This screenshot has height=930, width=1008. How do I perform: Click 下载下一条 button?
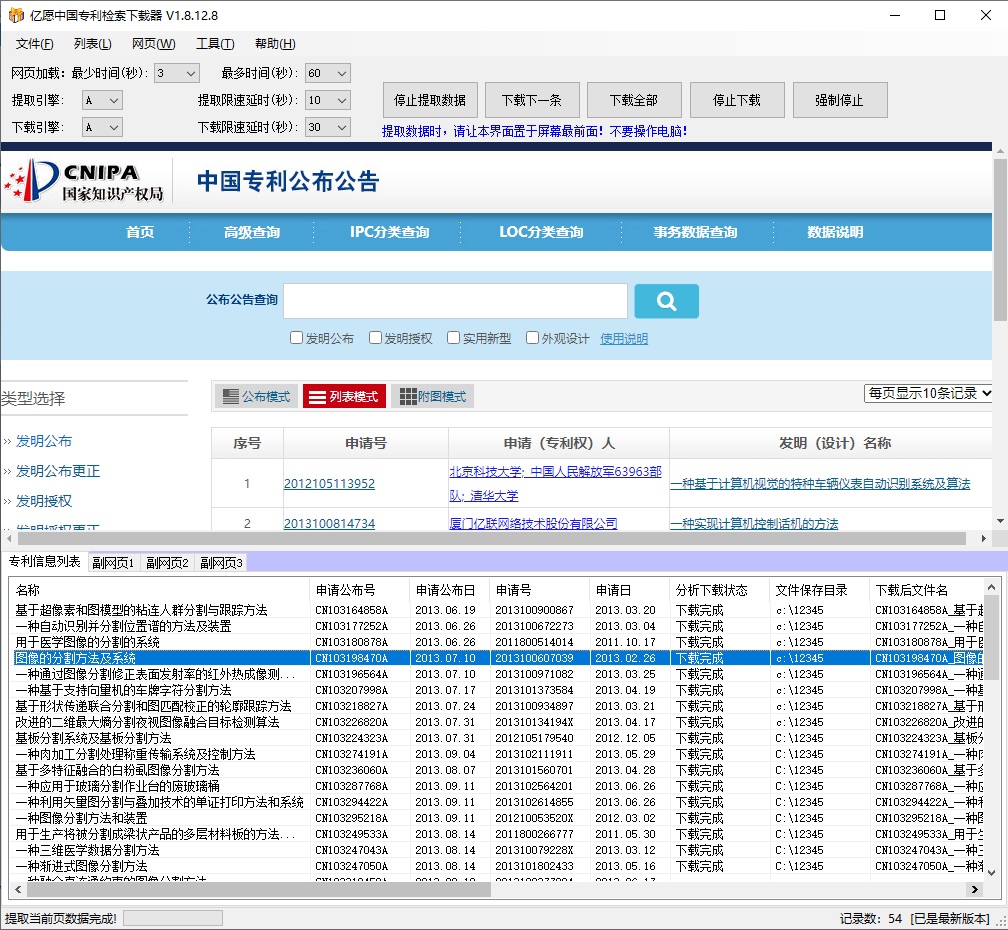[532, 100]
